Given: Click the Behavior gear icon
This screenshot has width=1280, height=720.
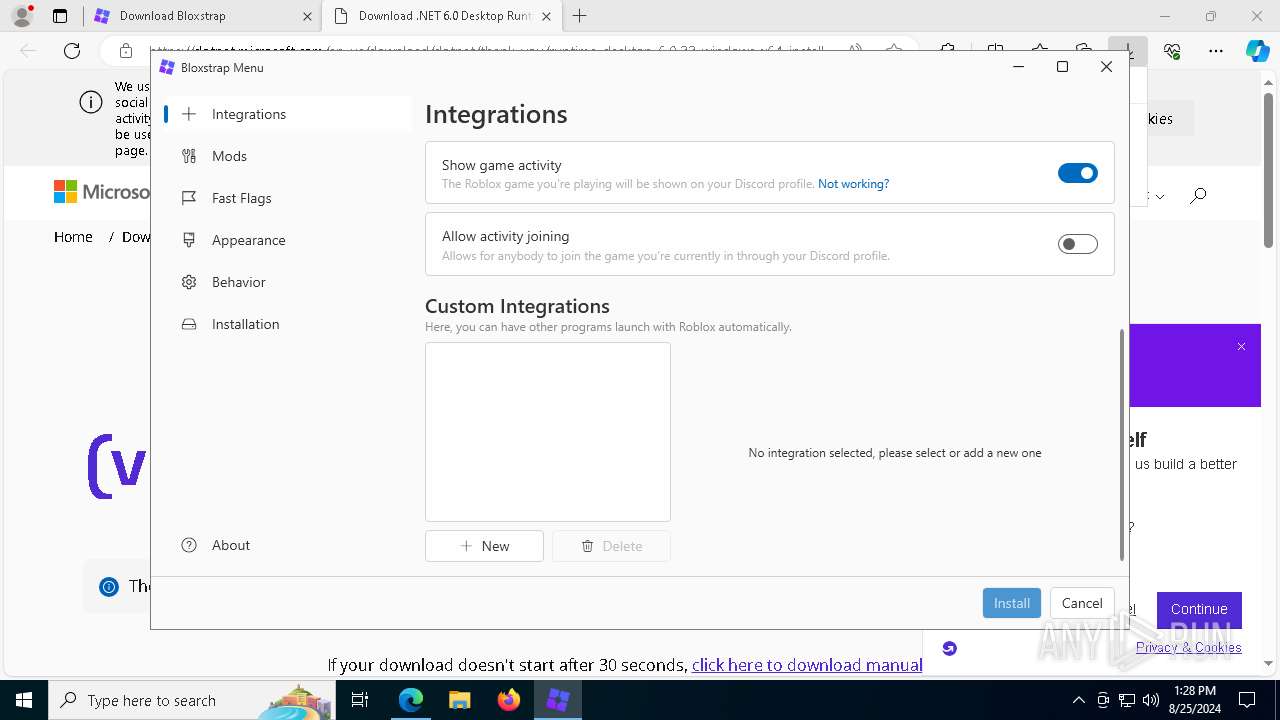Looking at the screenshot, I should pyautogui.click(x=189, y=282).
